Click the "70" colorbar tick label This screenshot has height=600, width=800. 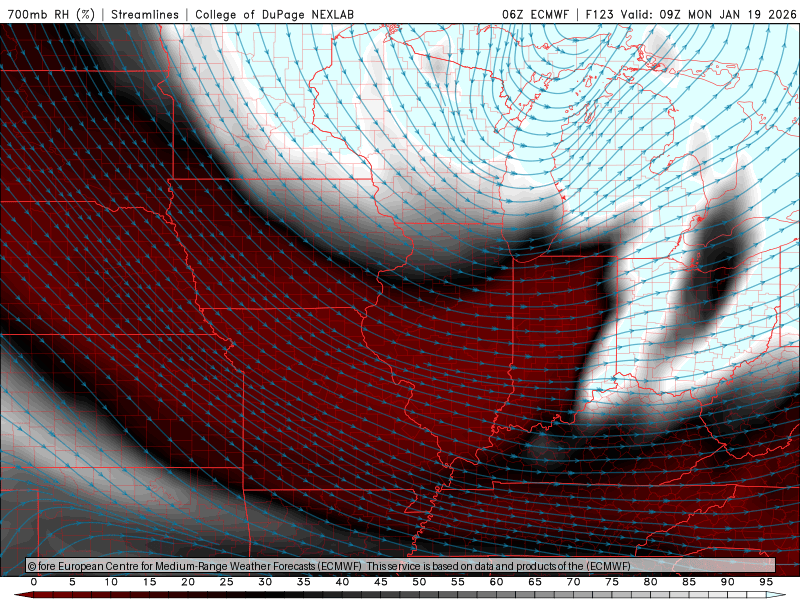tap(573, 582)
